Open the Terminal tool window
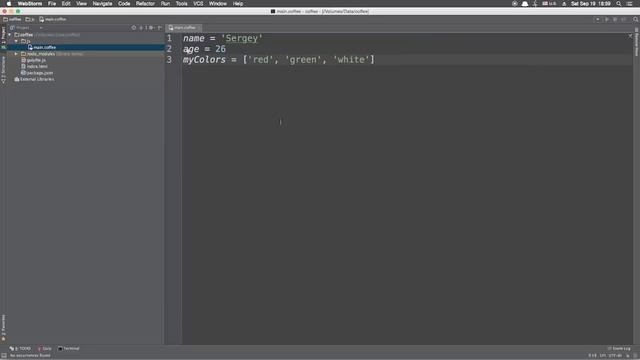The width and height of the screenshot is (640, 360). pos(69,349)
